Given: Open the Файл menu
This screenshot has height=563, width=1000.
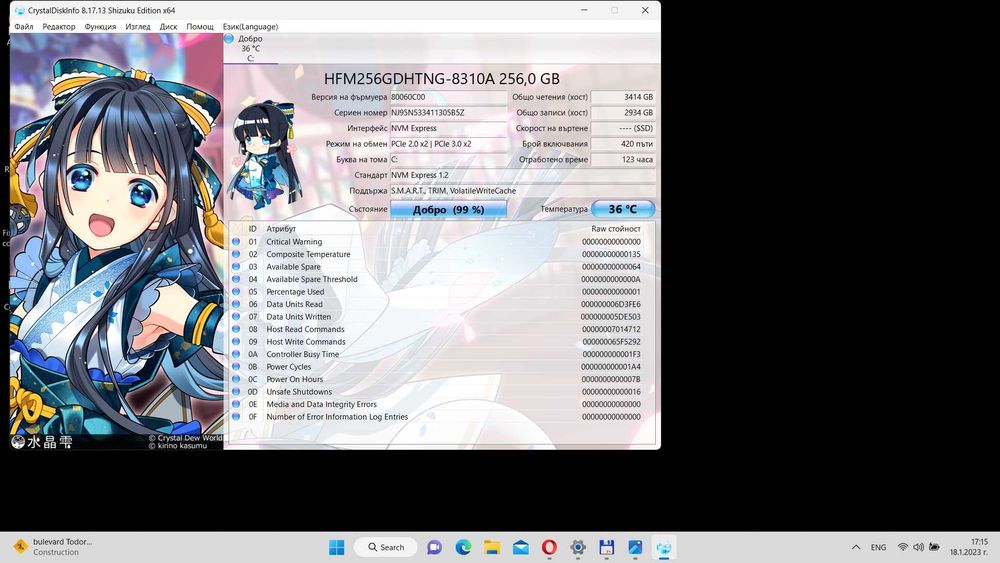Looking at the screenshot, I should [x=24, y=27].
